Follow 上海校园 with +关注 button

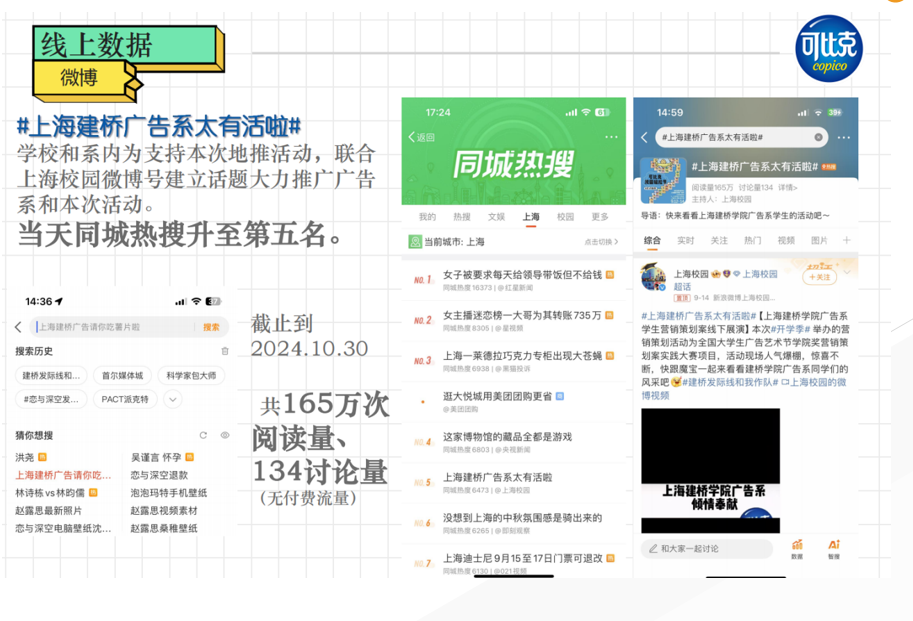tap(819, 277)
